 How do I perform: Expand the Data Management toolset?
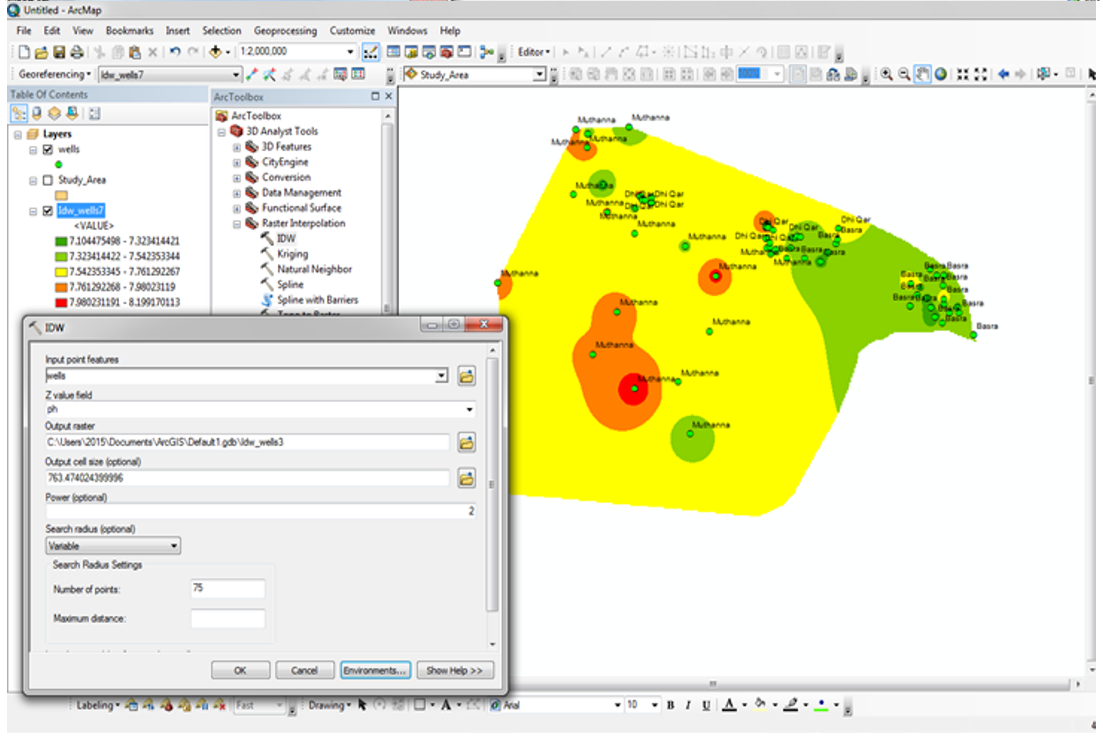click(x=237, y=193)
